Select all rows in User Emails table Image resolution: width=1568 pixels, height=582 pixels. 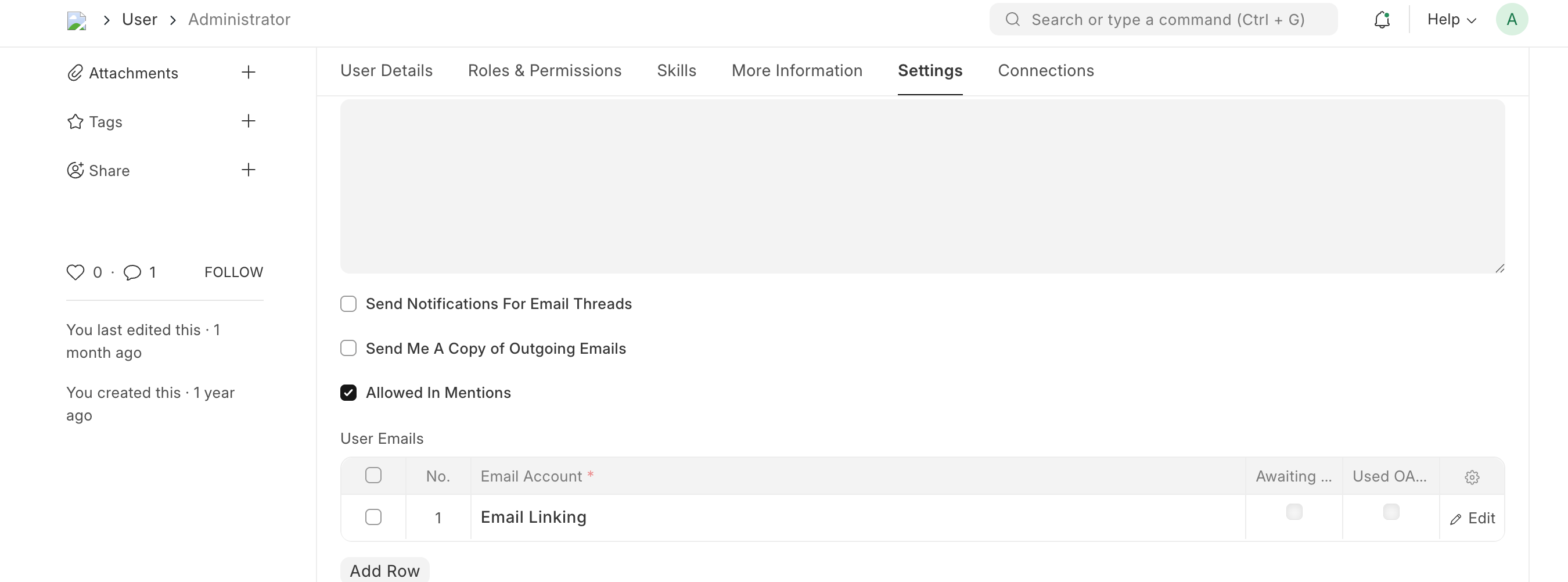(x=373, y=476)
